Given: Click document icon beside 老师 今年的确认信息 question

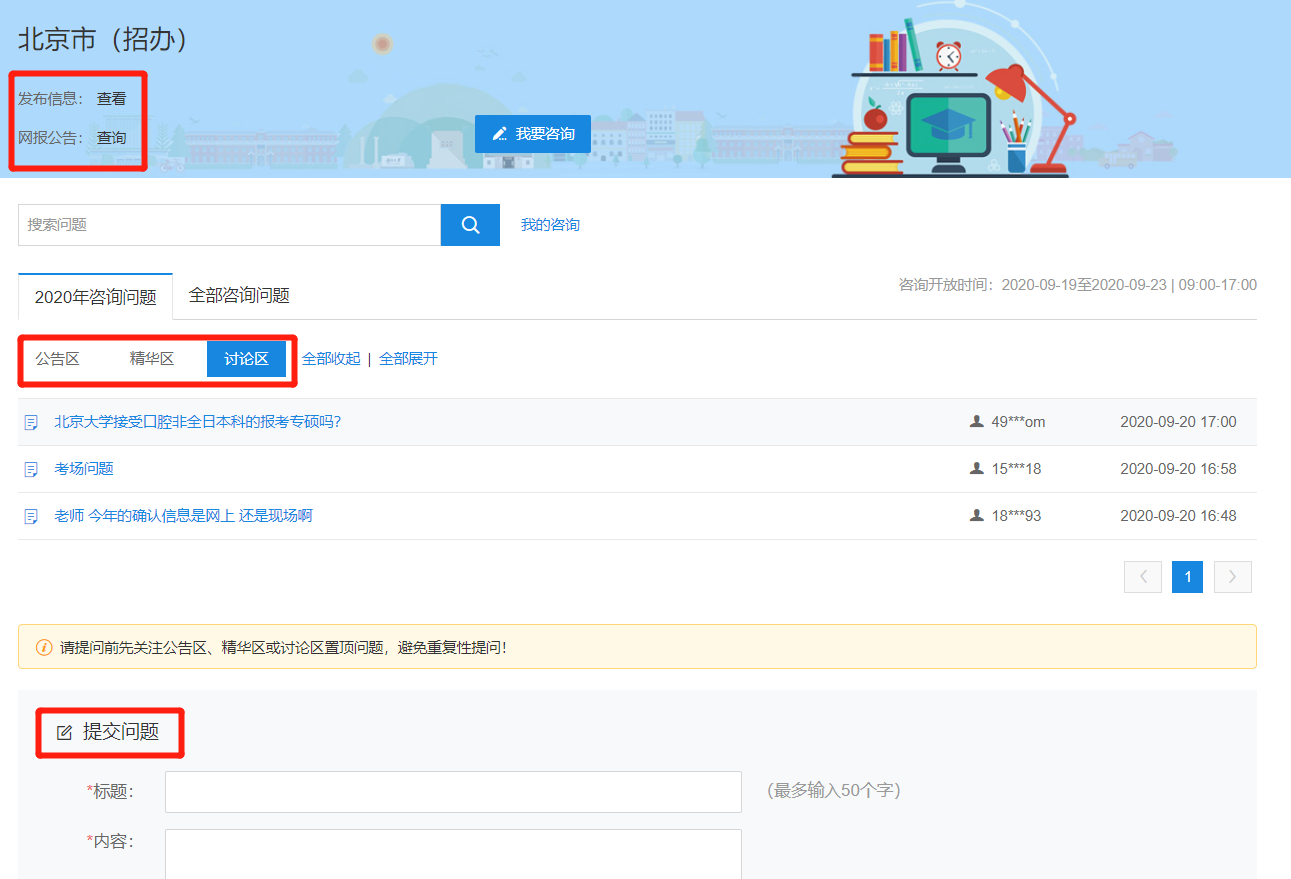Looking at the screenshot, I should pos(31,516).
